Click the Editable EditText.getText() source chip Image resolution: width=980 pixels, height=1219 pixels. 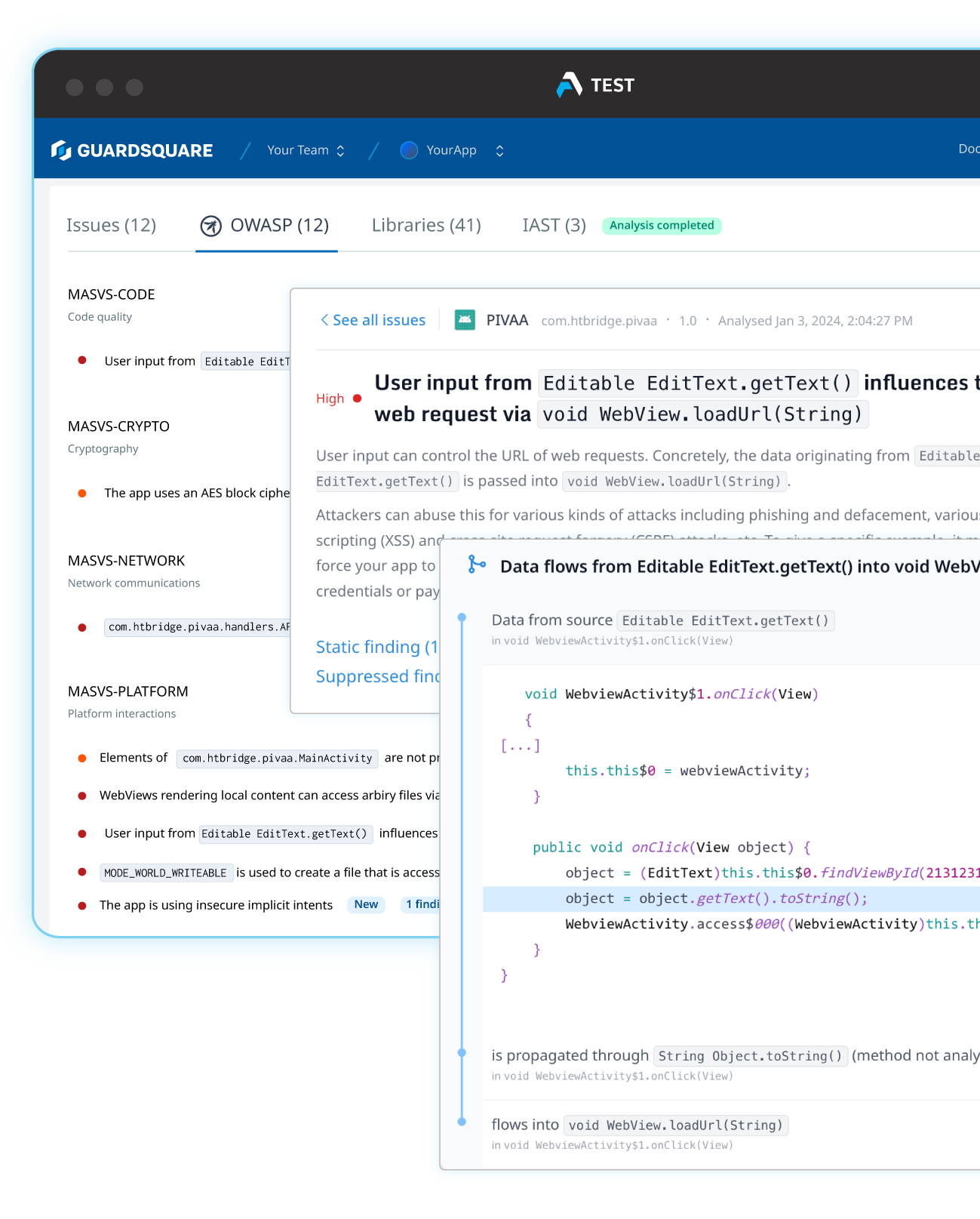coord(725,620)
